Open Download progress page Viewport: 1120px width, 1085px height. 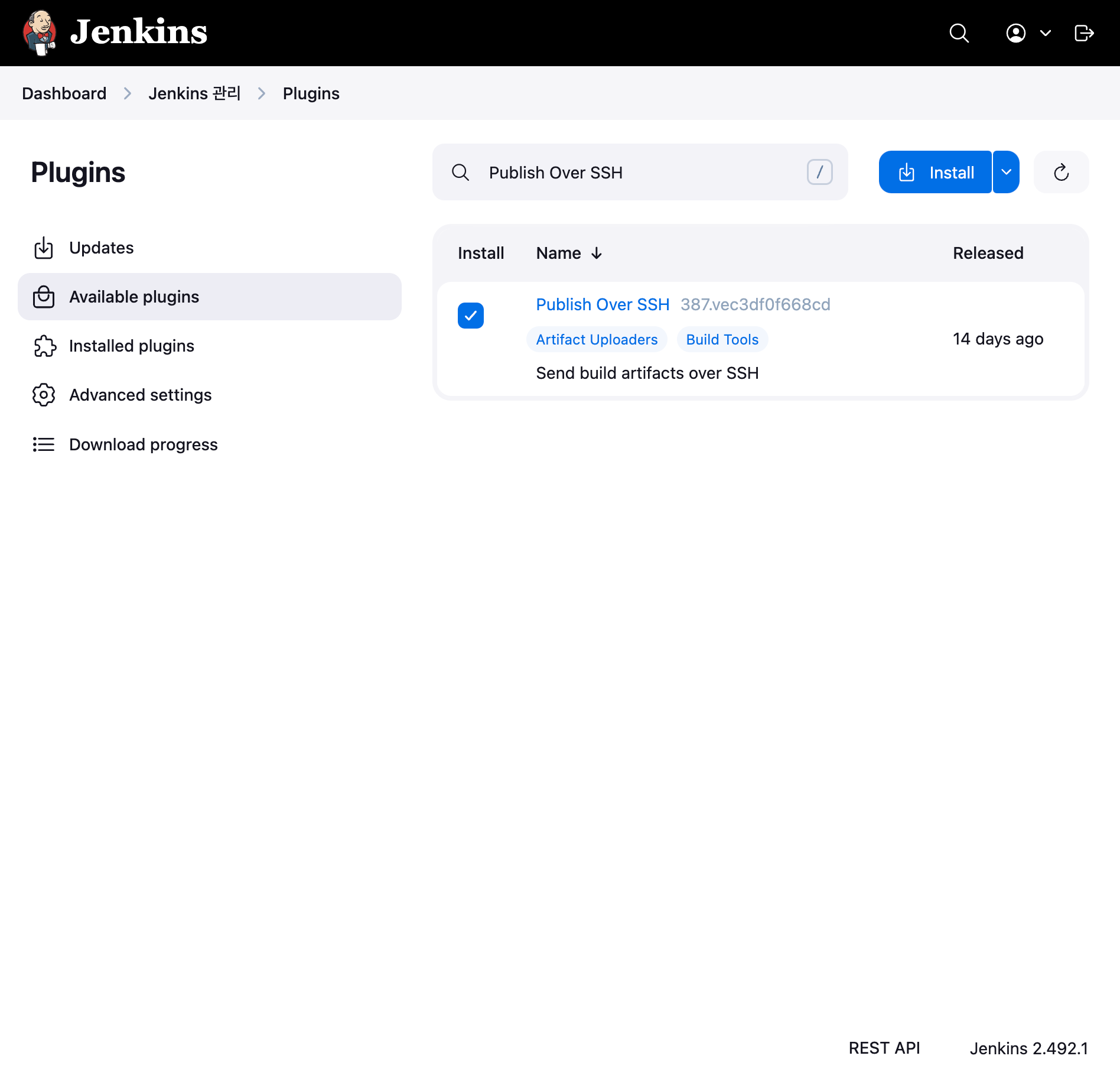coord(210,444)
